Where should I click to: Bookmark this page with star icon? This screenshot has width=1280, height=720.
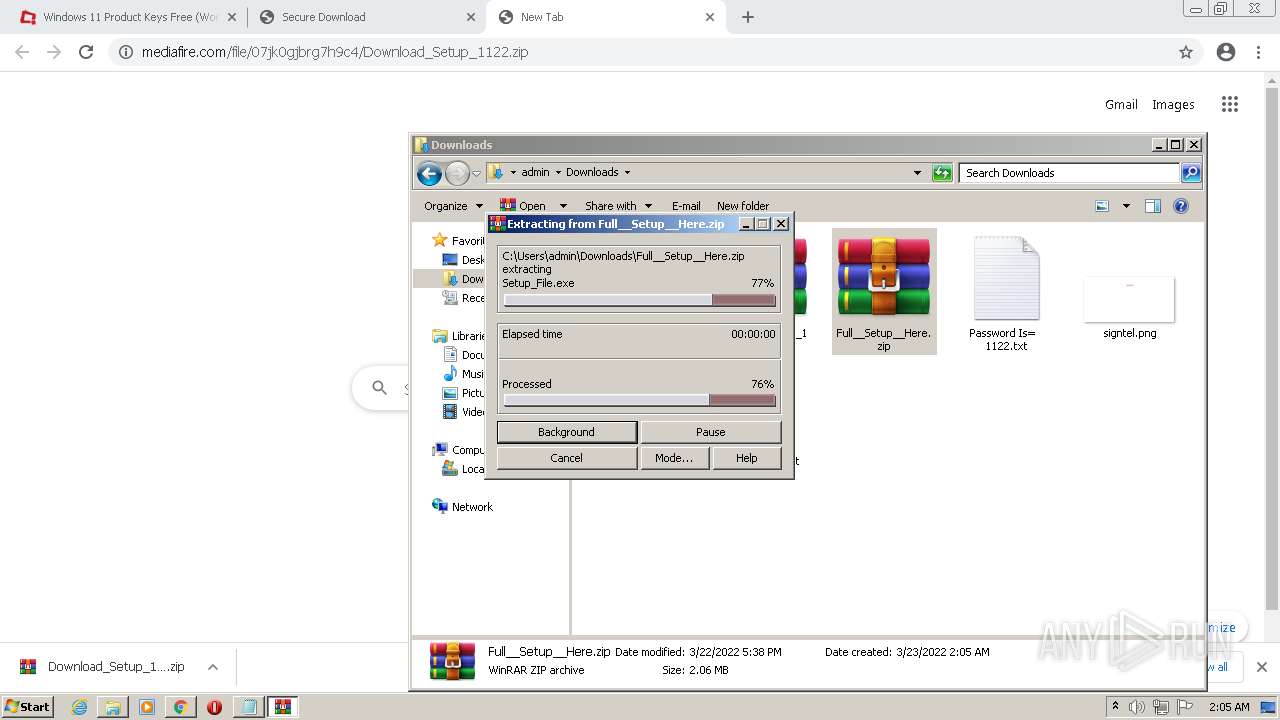1186,52
